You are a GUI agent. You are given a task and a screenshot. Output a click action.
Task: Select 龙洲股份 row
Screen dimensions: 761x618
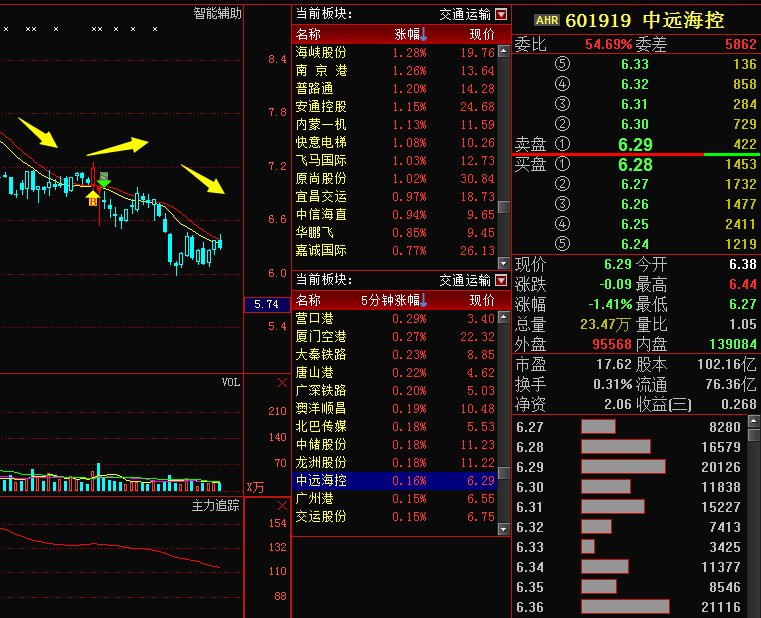coord(395,462)
